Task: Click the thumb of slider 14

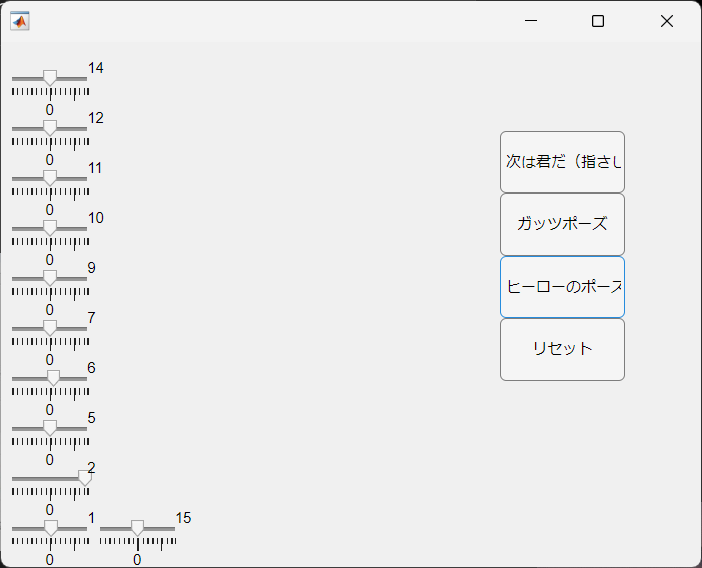Action: point(50,78)
